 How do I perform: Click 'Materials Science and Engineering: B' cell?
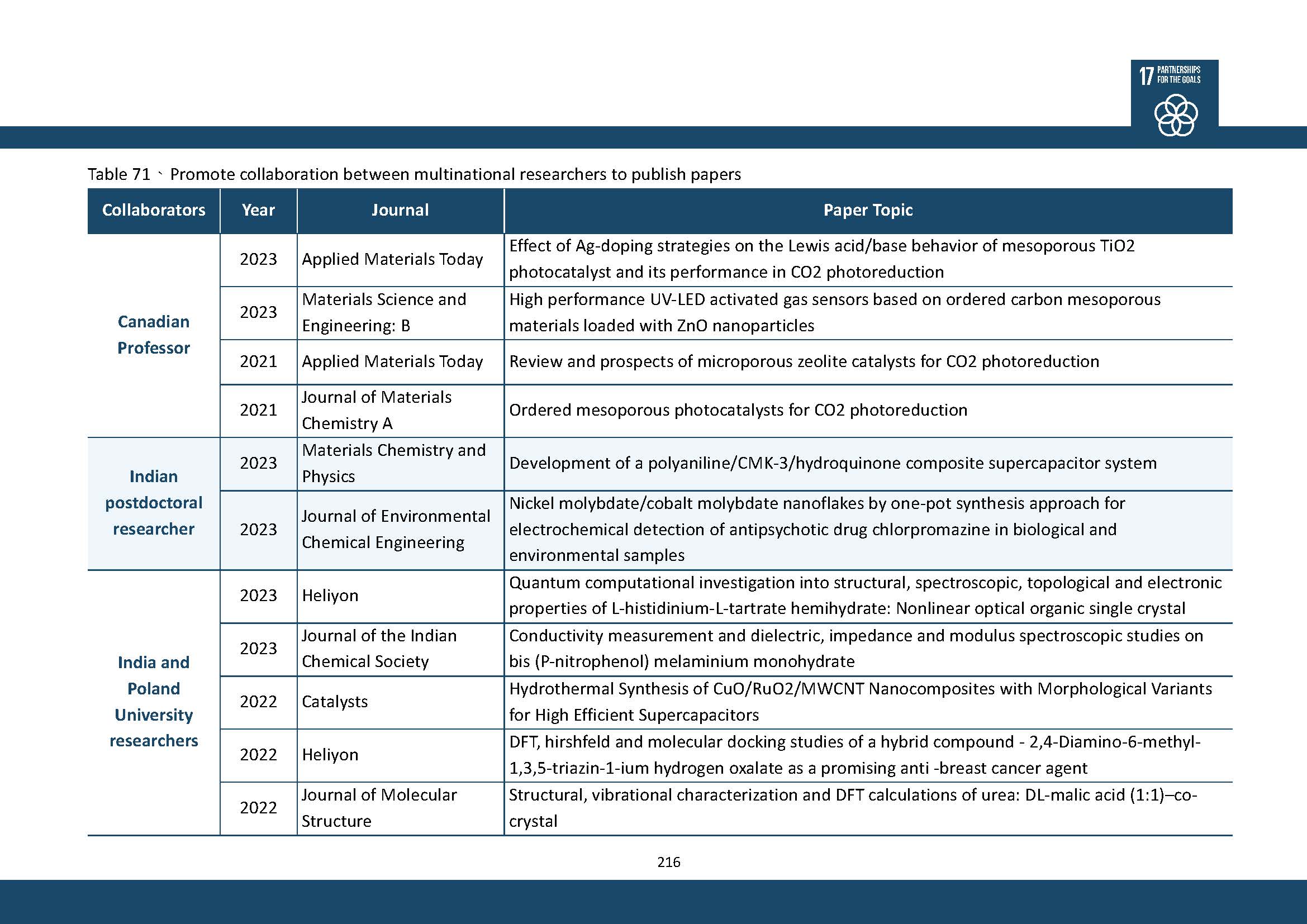coord(400,313)
